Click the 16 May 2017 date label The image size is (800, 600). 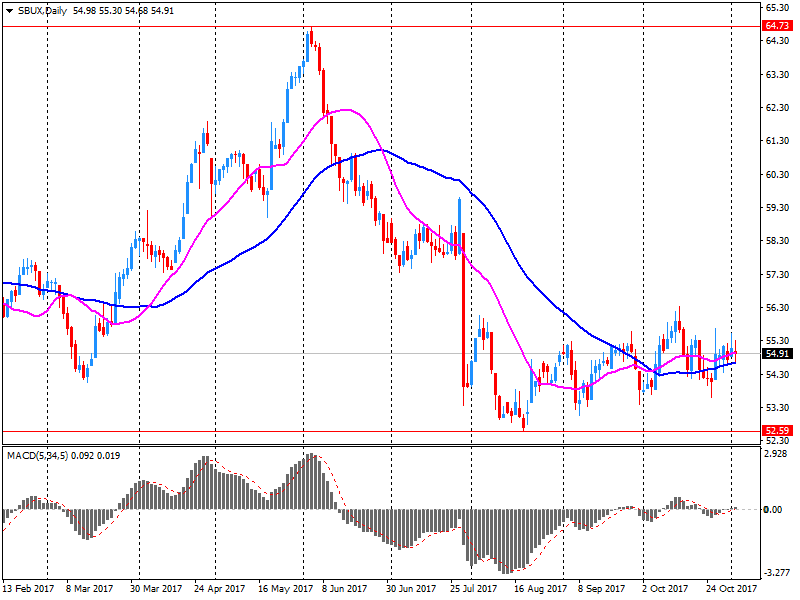tap(286, 589)
